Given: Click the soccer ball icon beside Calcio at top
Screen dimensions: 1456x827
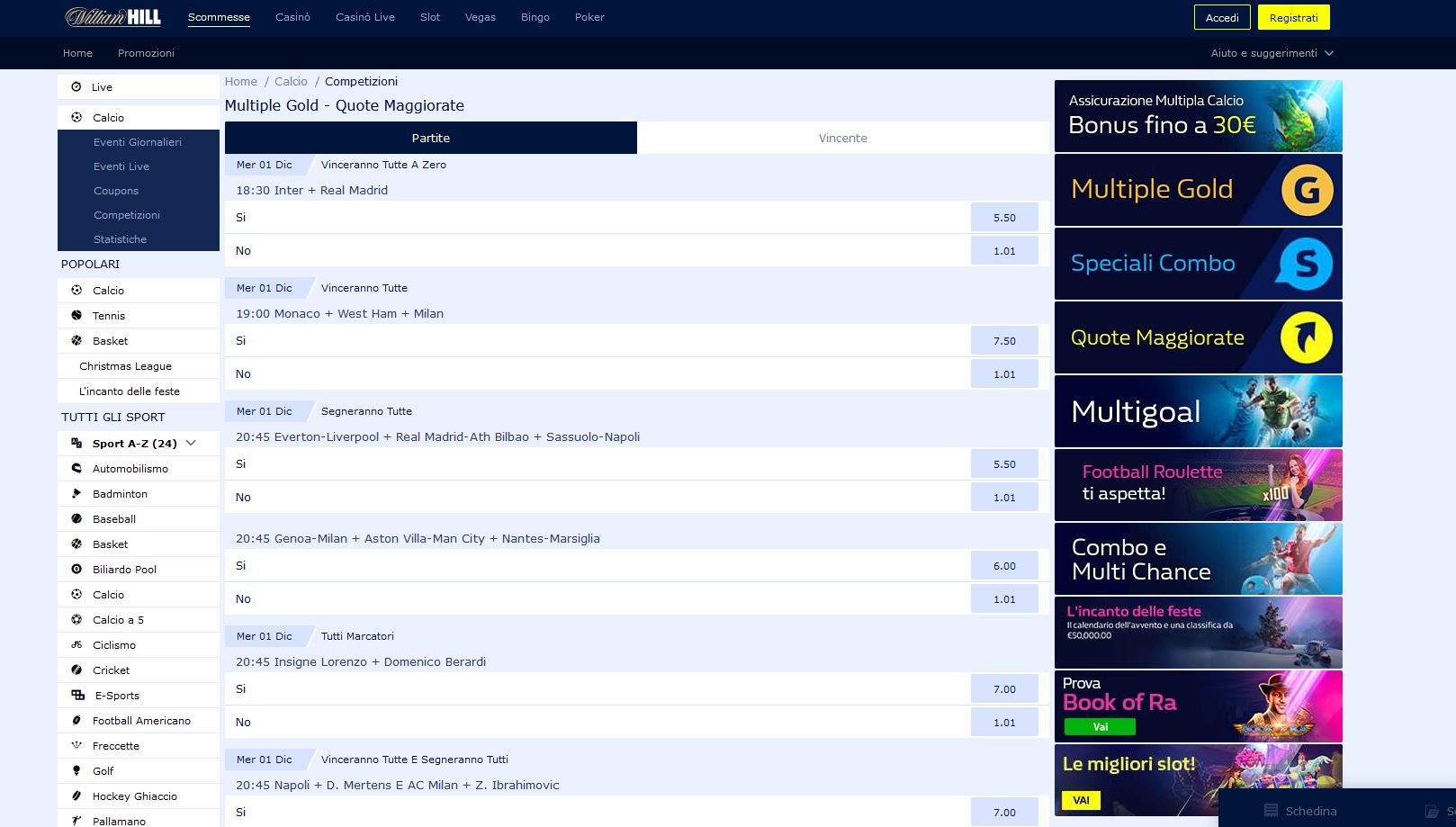Looking at the screenshot, I should 76,118.
